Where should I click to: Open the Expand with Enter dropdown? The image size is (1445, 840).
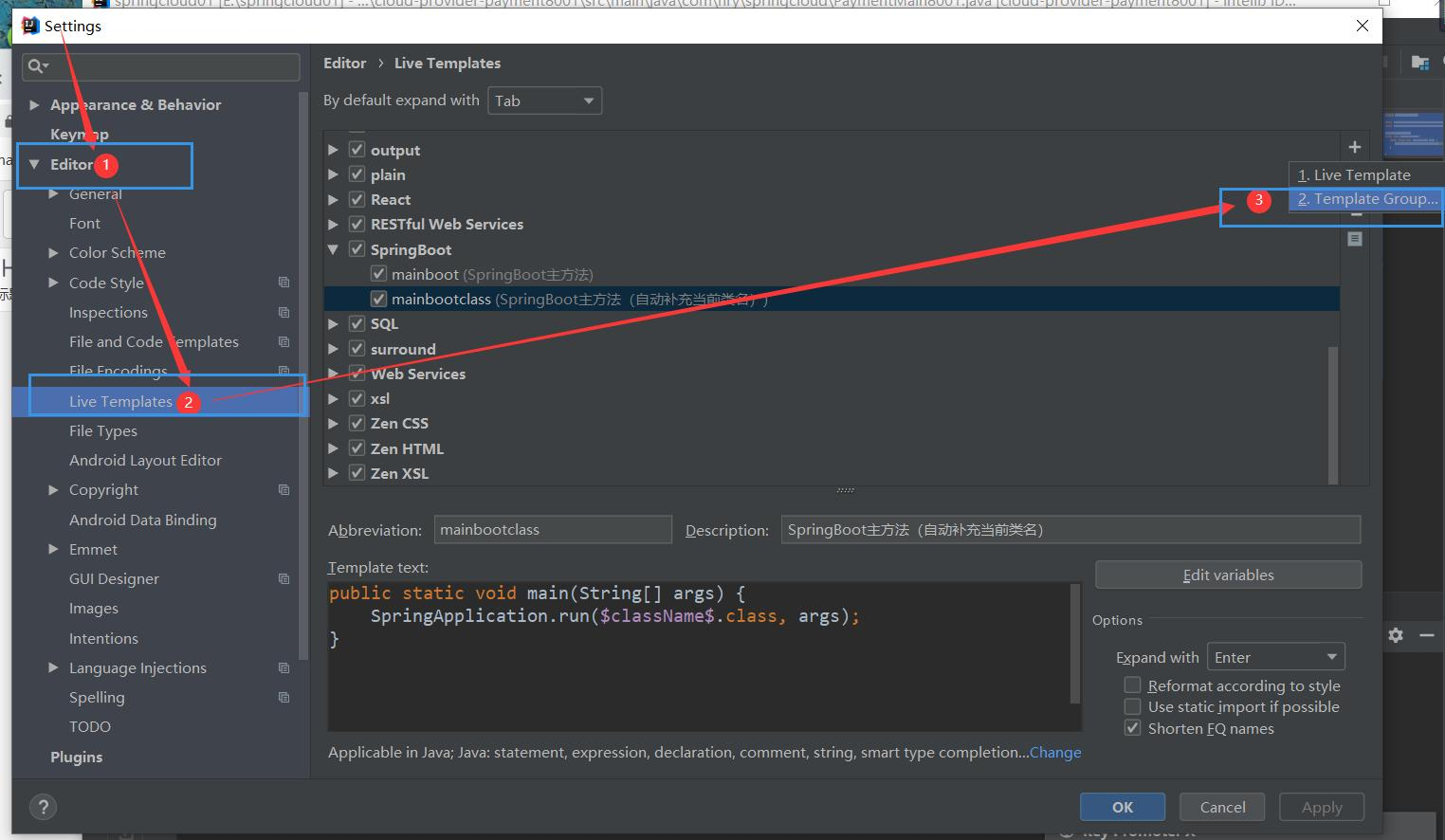(1276, 657)
